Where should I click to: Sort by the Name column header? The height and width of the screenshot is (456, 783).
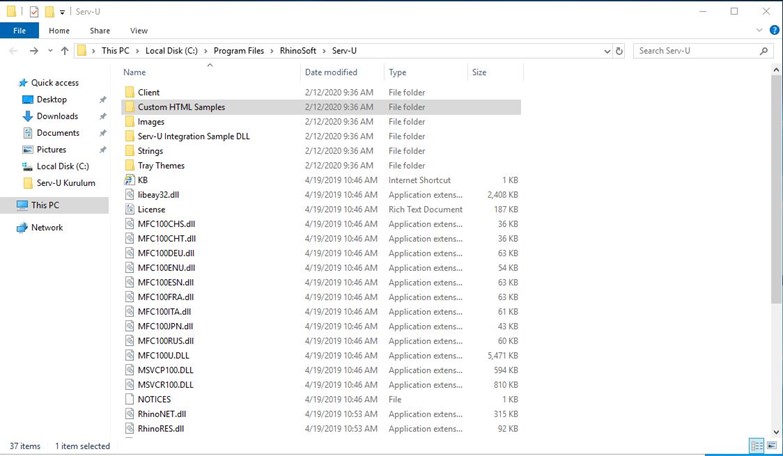click(x=210, y=72)
